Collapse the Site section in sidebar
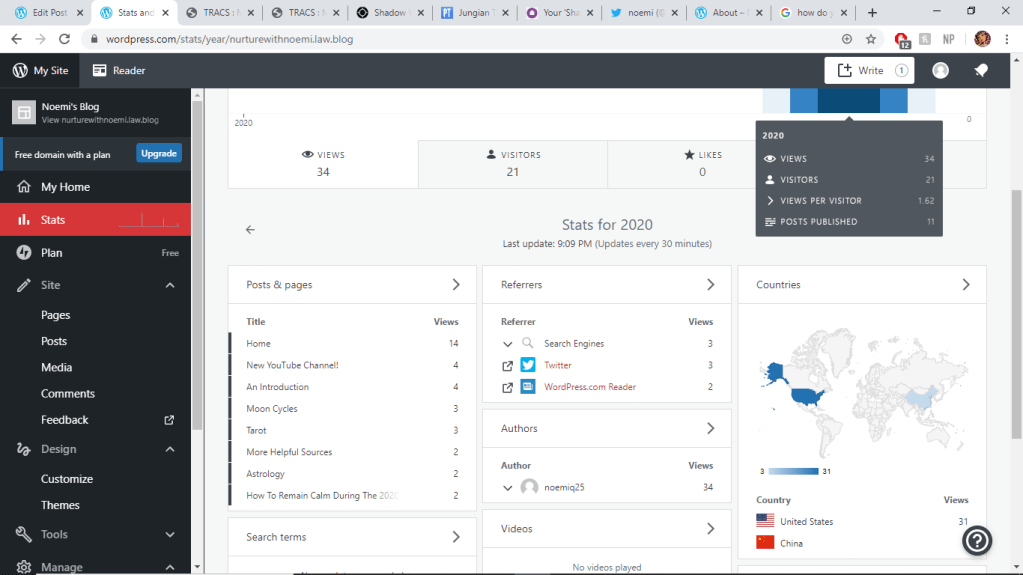1023x575 pixels. 170,285
